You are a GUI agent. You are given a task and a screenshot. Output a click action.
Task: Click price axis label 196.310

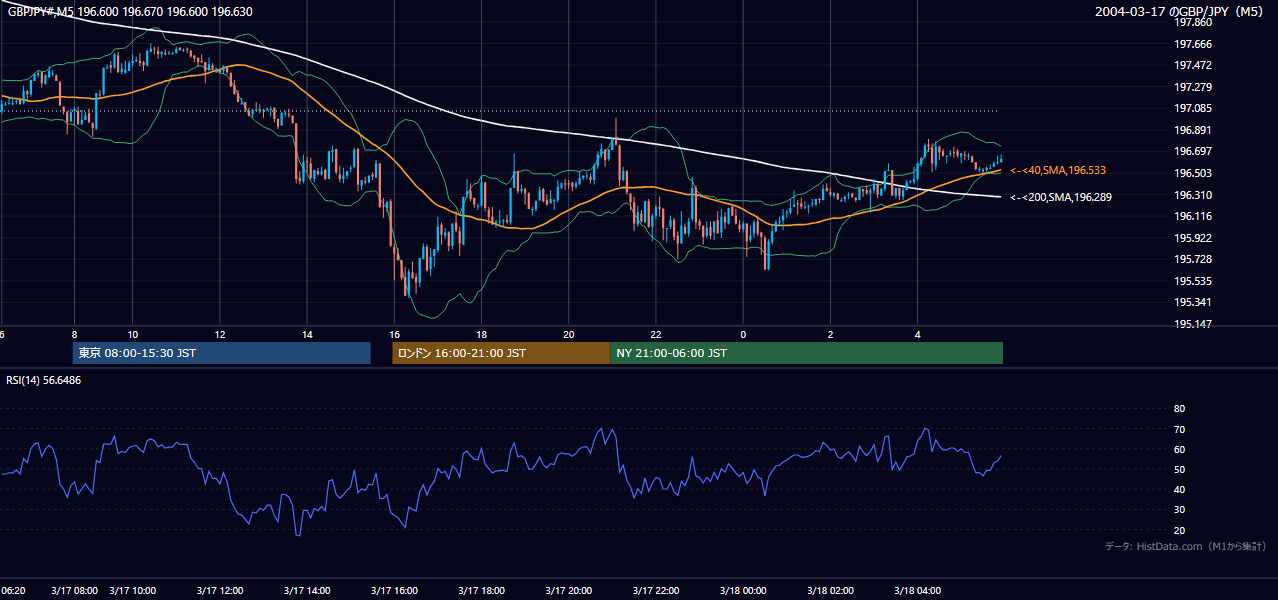[1193, 195]
